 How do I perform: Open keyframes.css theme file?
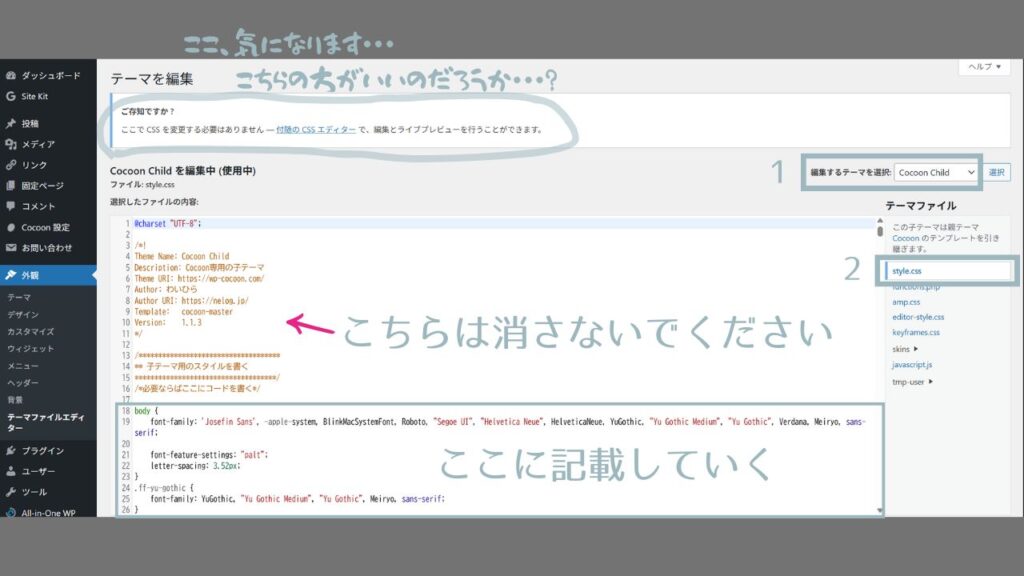click(916, 332)
